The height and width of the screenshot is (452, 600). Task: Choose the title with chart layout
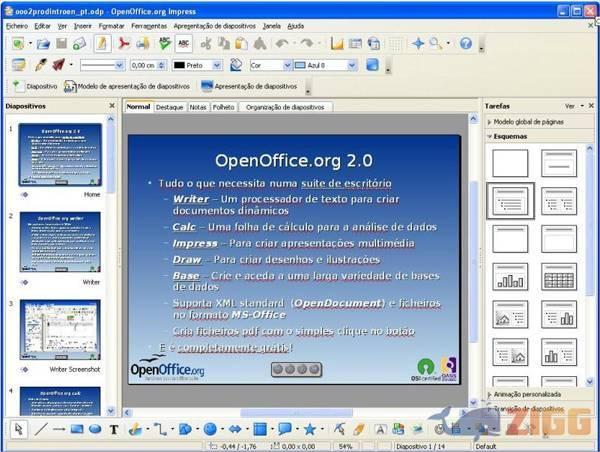pyautogui.click(x=510, y=276)
